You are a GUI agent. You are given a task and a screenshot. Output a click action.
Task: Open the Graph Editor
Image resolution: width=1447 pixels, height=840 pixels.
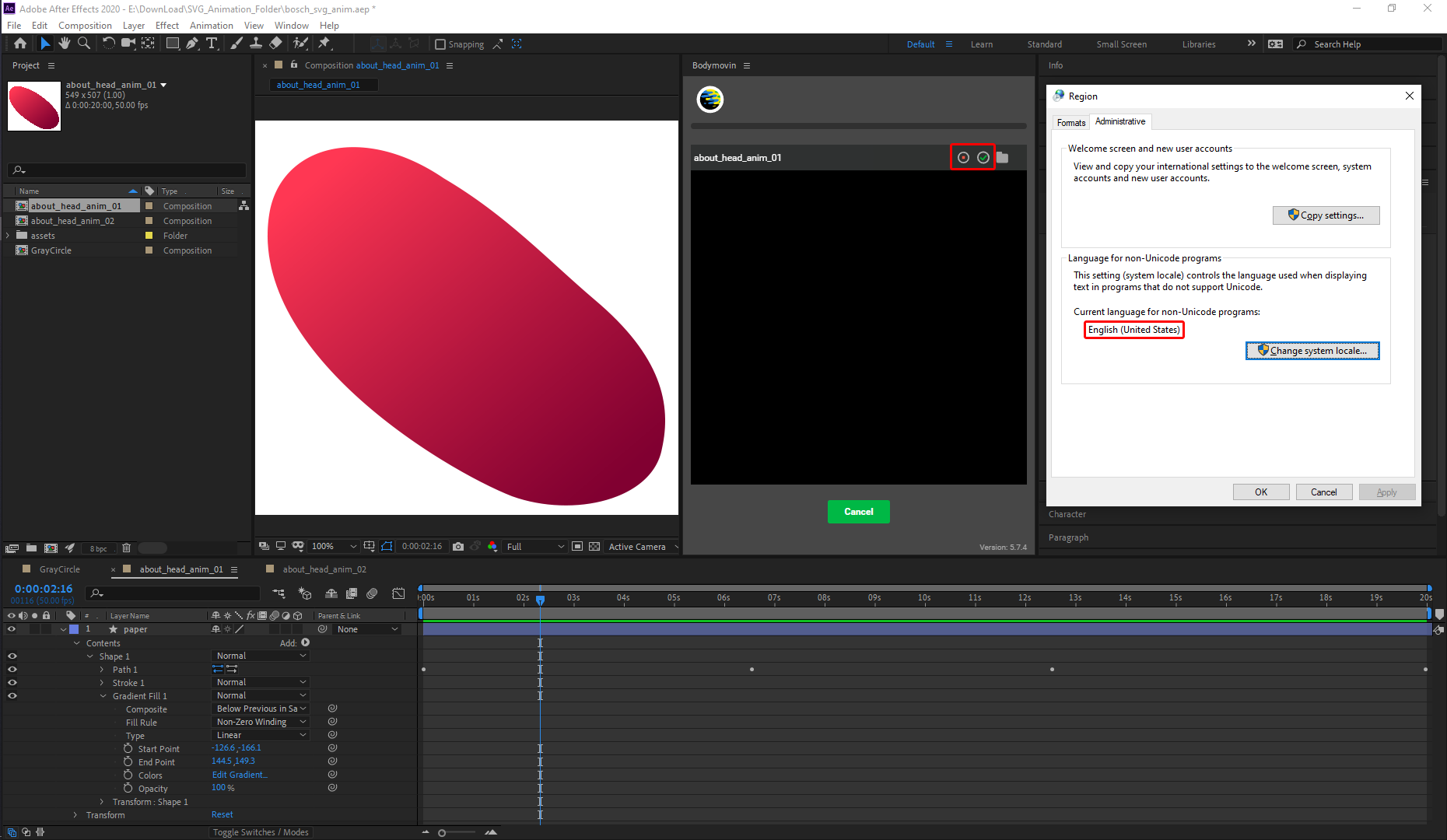[398, 593]
